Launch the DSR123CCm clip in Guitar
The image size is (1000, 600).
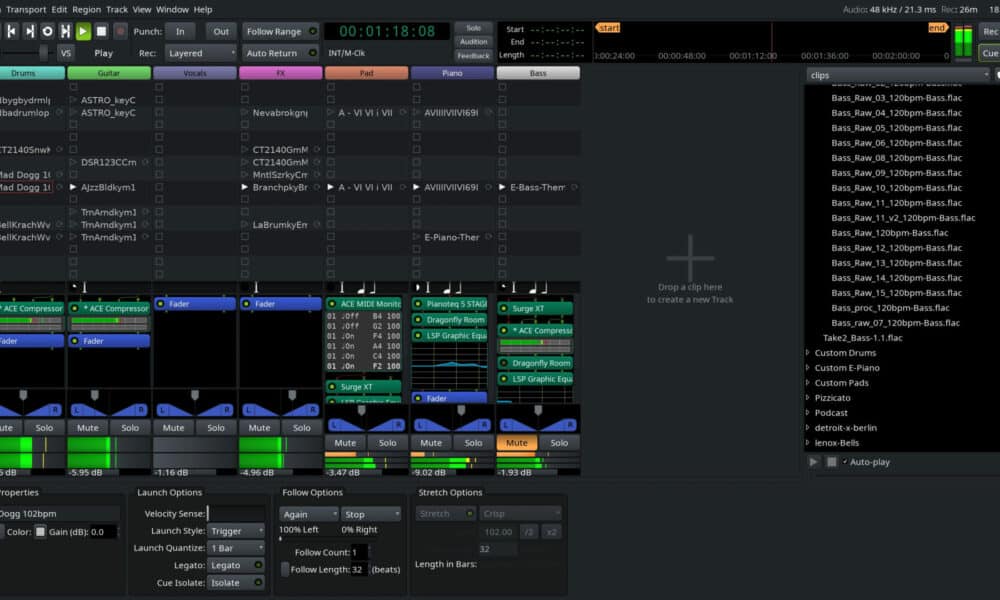pos(73,163)
